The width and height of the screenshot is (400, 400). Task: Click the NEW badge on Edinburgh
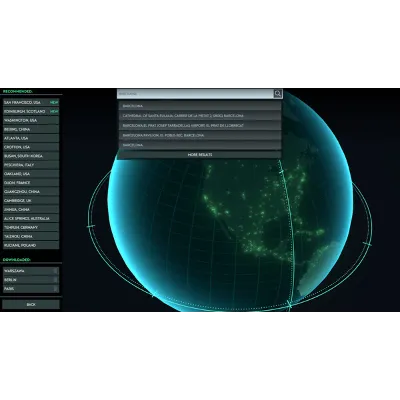pyautogui.click(x=54, y=111)
